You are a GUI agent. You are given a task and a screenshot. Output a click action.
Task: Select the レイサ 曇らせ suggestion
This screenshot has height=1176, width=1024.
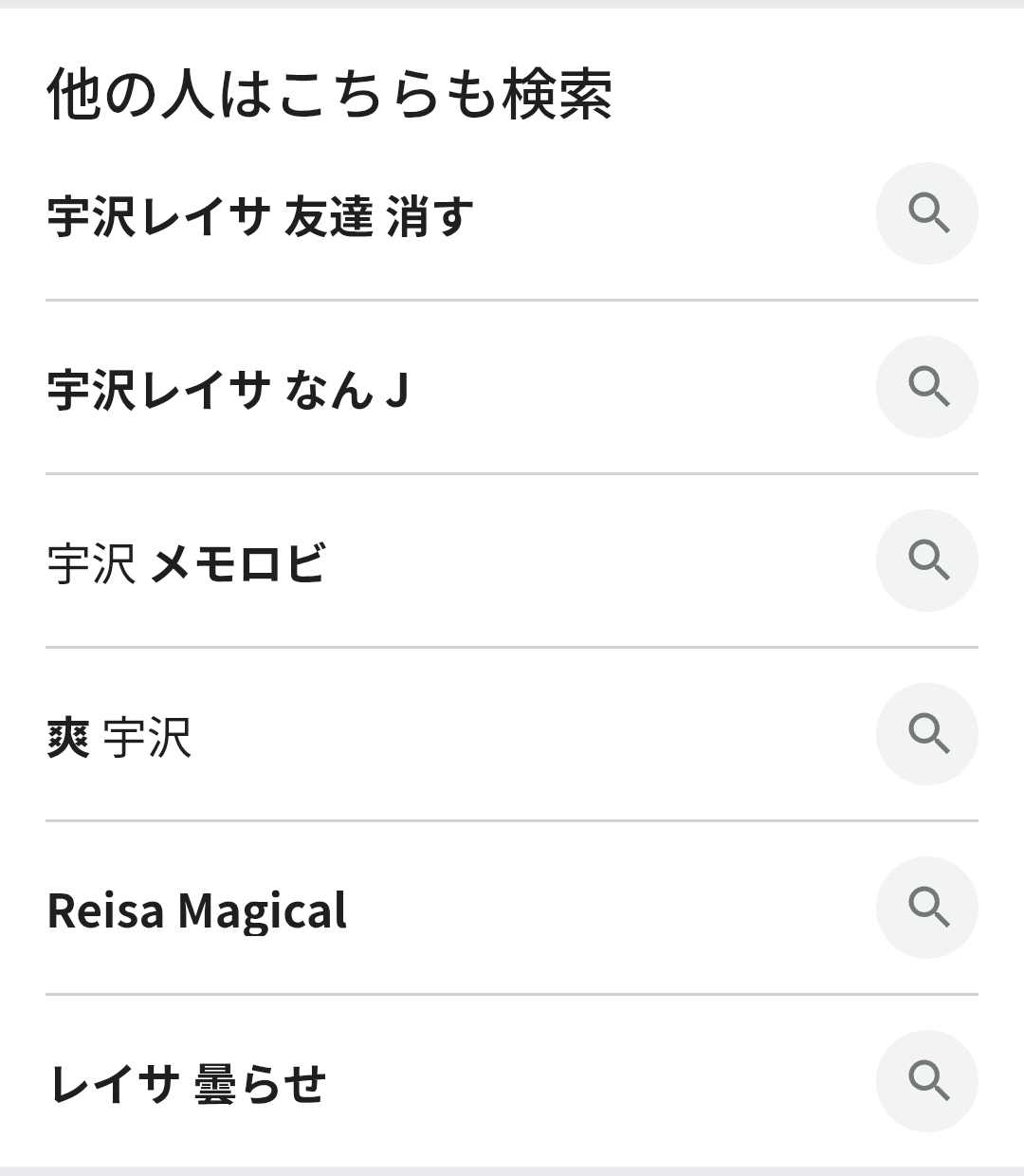click(187, 1084)
